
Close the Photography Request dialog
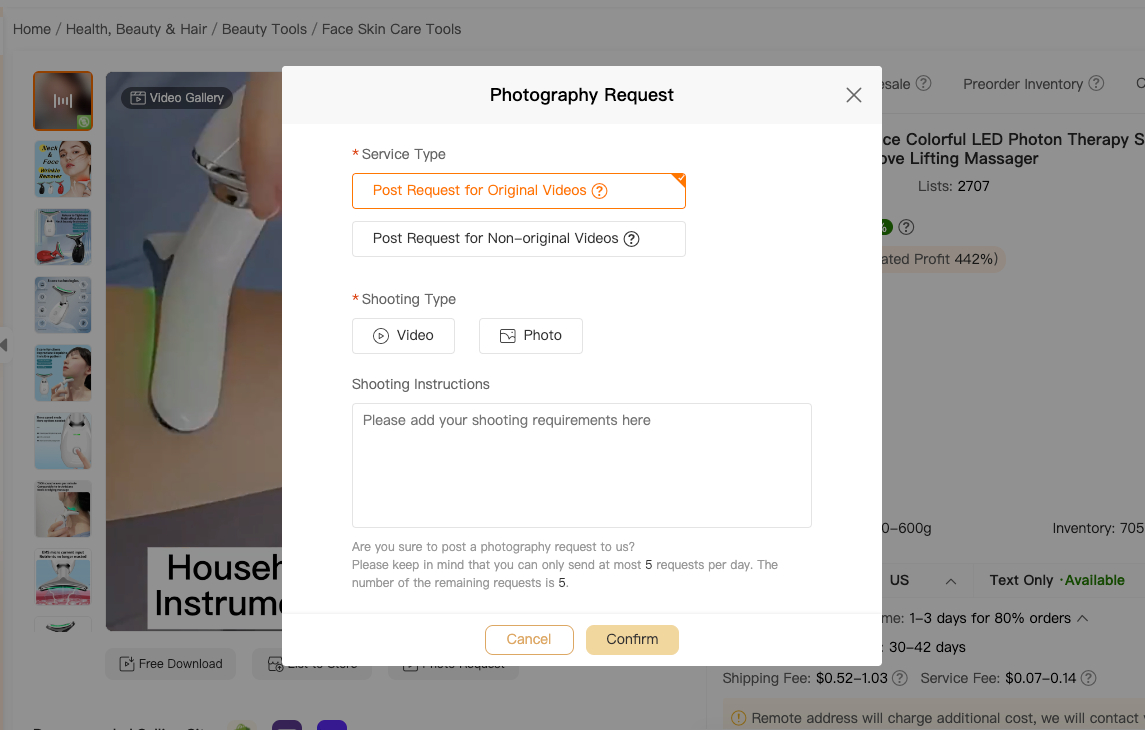point(853,95)
